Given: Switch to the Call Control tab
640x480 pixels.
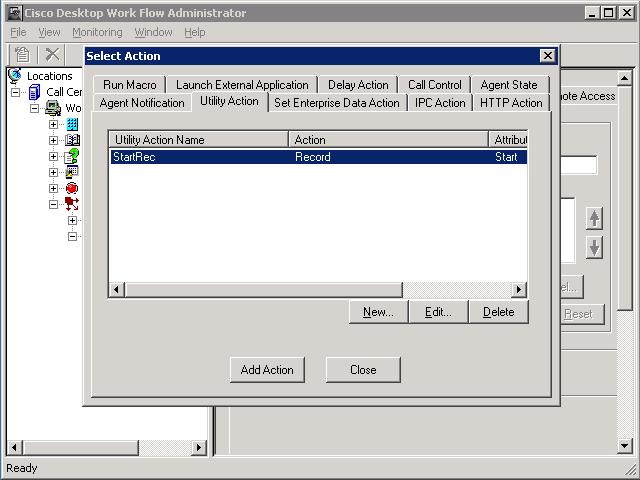Looking at the screenshot, I should 435,85.
